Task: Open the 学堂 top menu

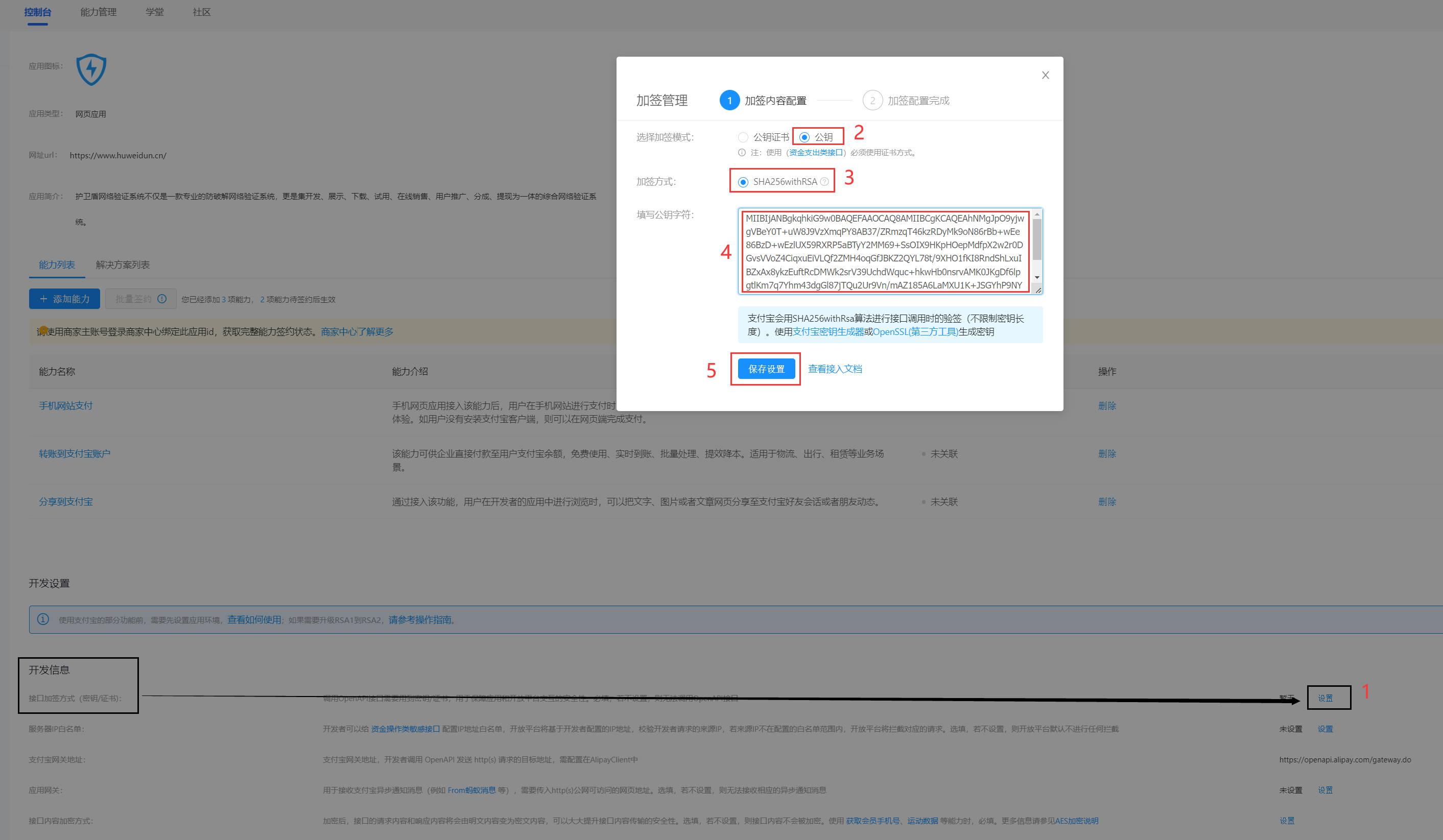Action: [x=155, y=12]
